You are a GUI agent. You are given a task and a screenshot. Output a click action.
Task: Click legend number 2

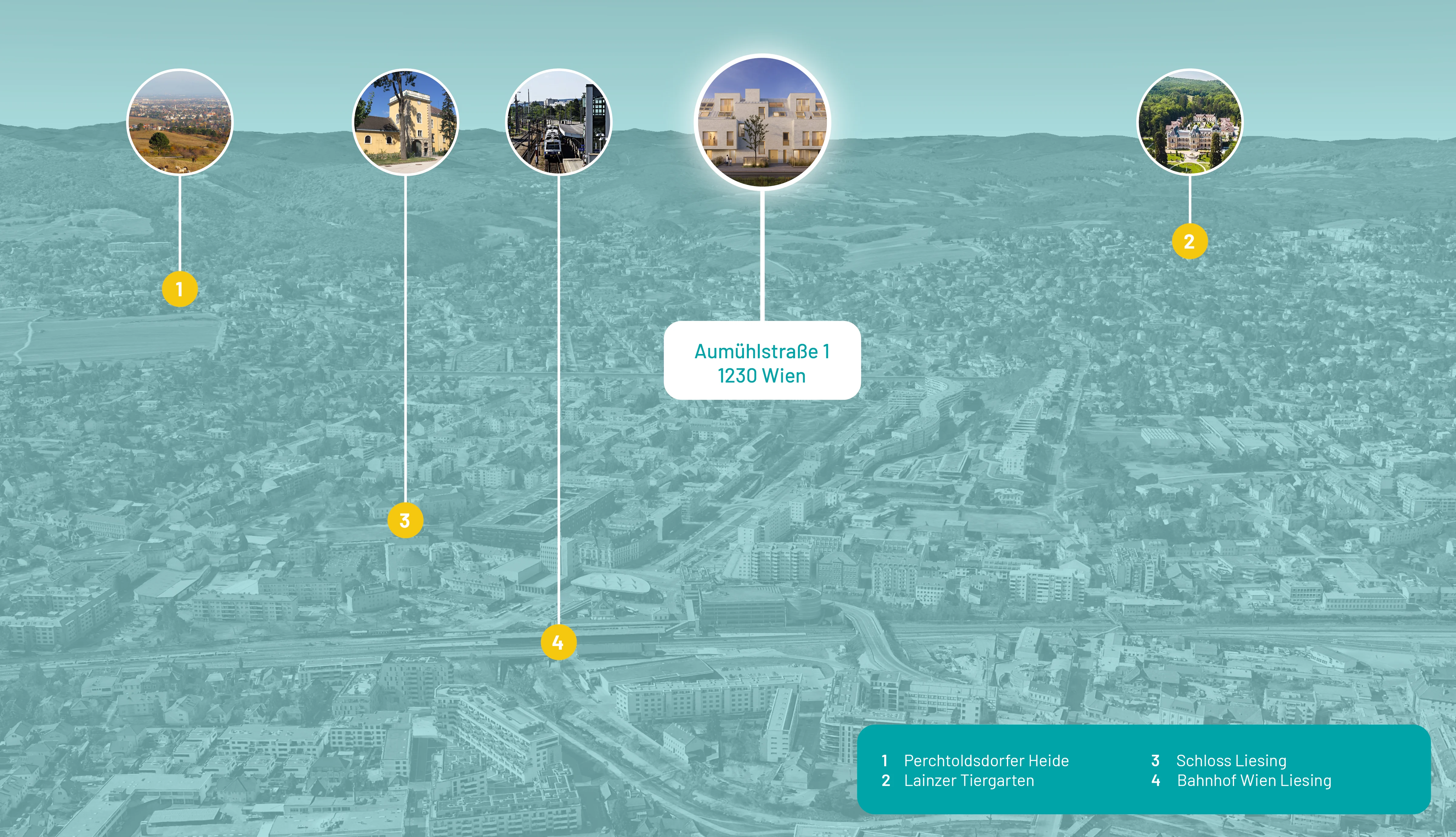tap(886, 781)
